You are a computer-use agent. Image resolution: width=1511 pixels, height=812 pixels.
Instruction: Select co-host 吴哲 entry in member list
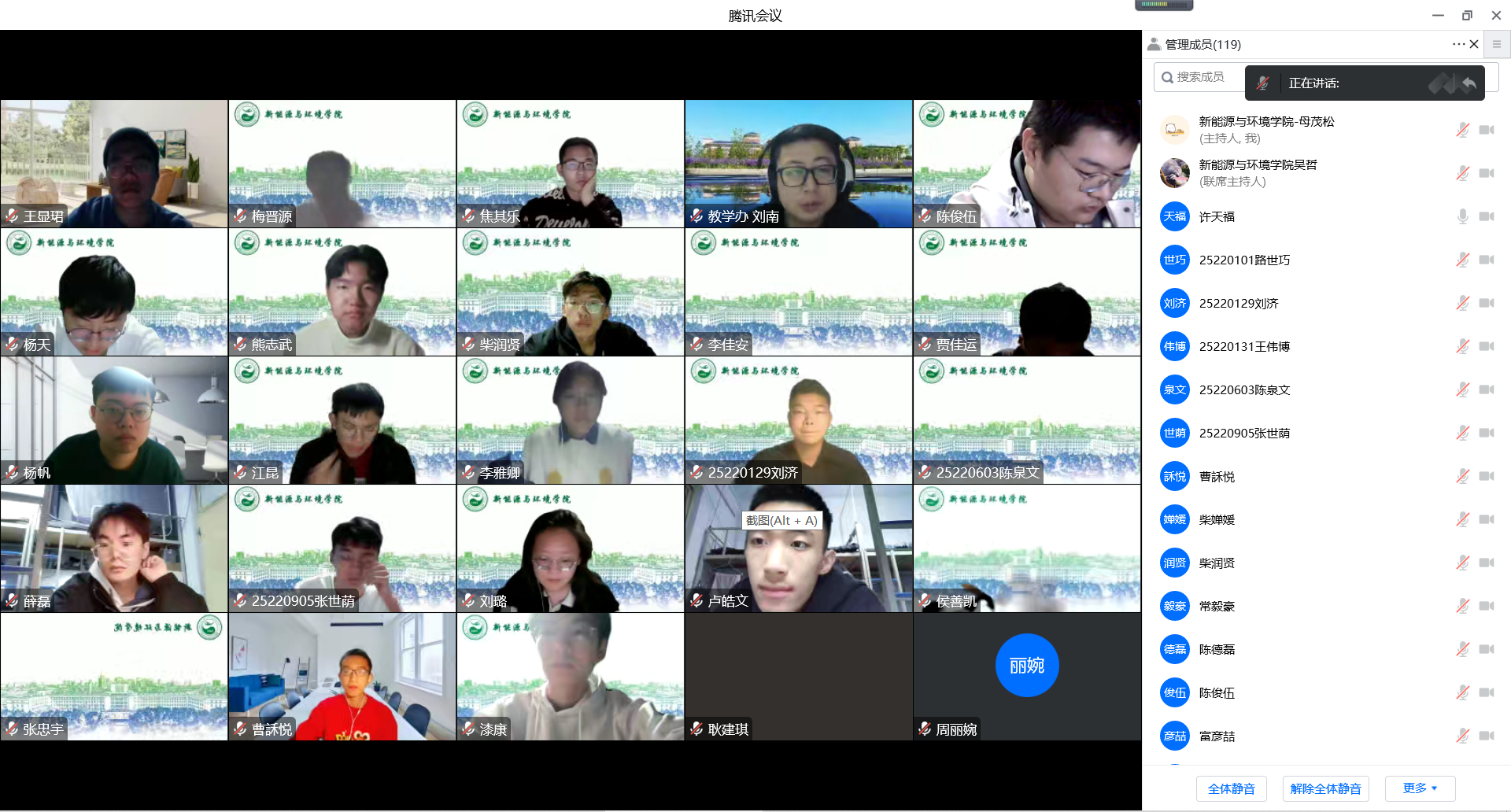click(x=1258, y=173)
